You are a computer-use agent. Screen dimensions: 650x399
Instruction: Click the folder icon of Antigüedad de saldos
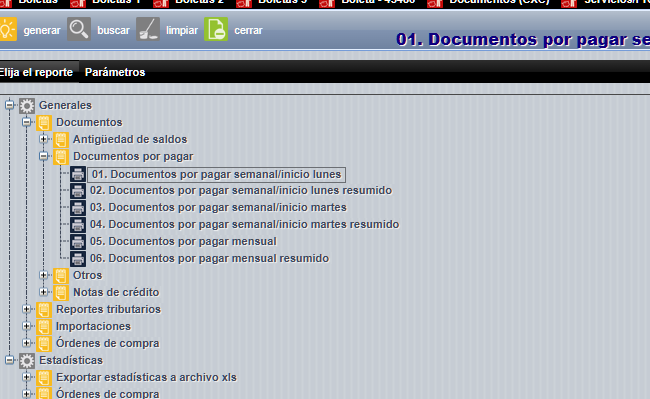[x=61, y=140]
